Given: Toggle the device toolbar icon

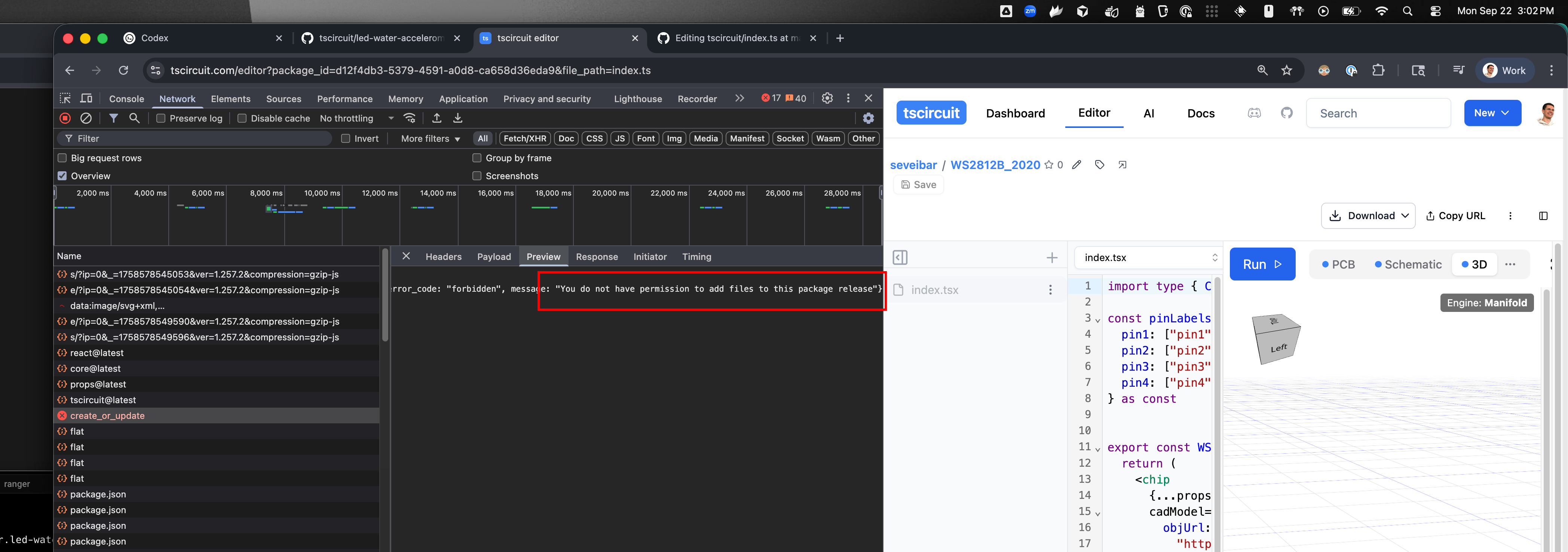Looking at the screenshot, I should (86, 98).
